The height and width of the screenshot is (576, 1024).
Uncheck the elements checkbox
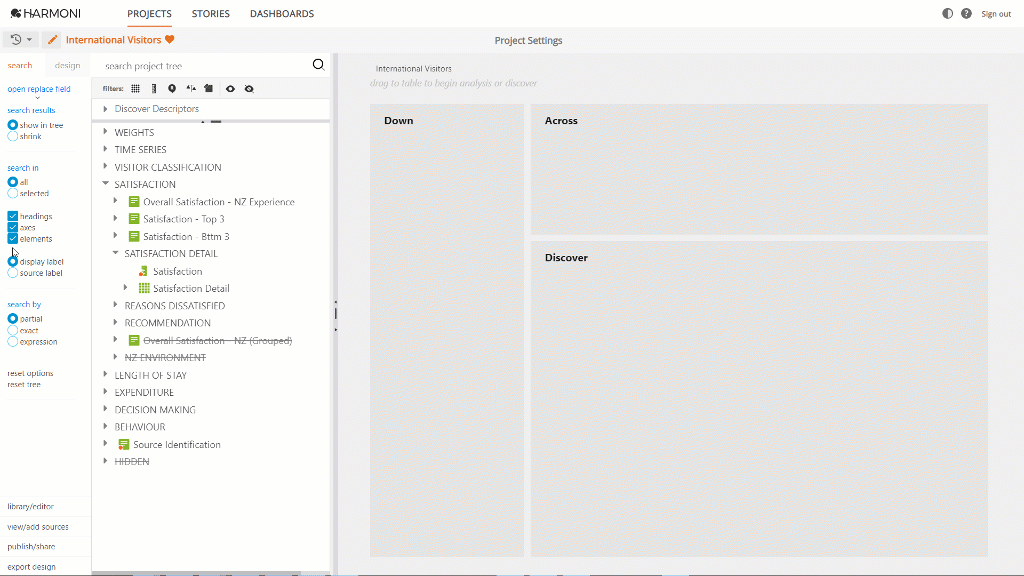(x=12, y=238)
